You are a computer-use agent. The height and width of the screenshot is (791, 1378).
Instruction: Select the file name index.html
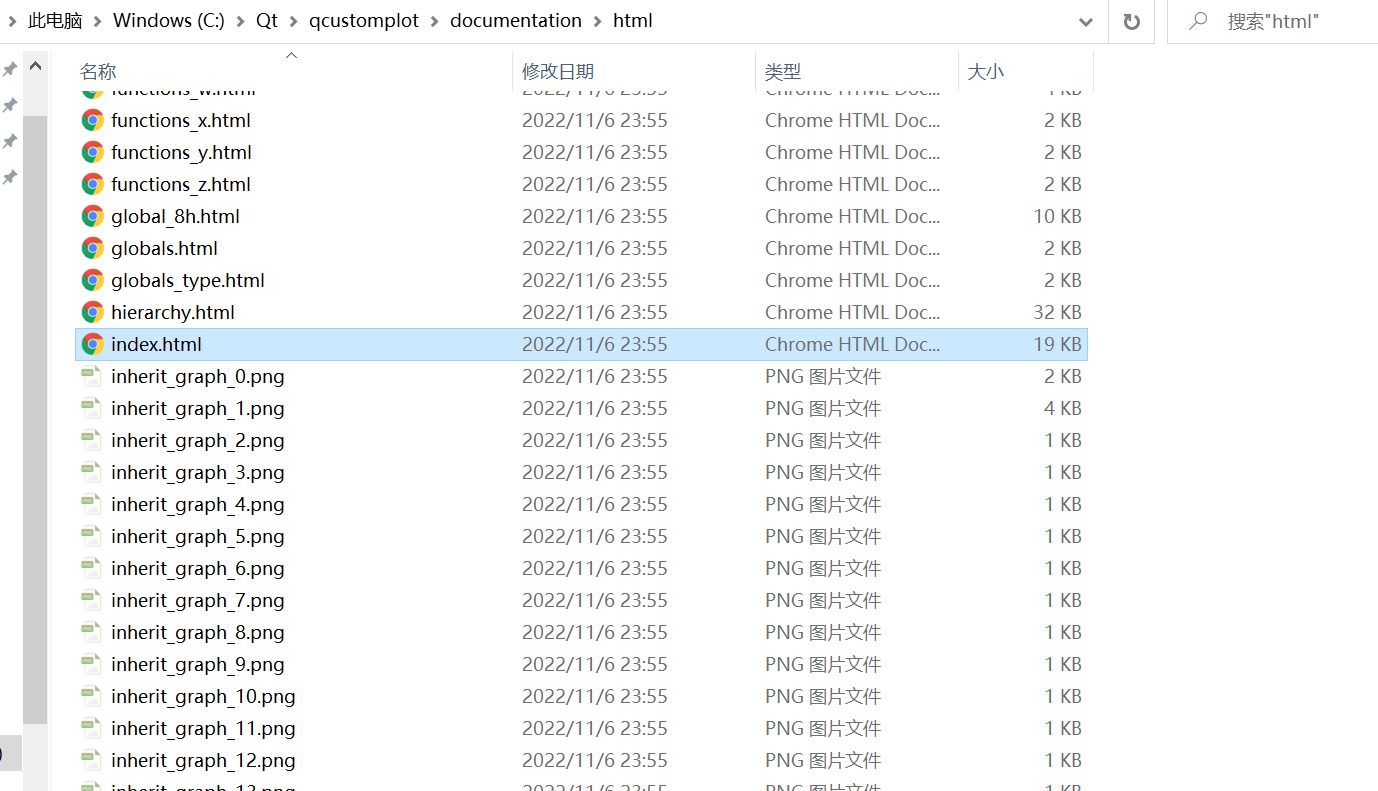coord(156,344)
